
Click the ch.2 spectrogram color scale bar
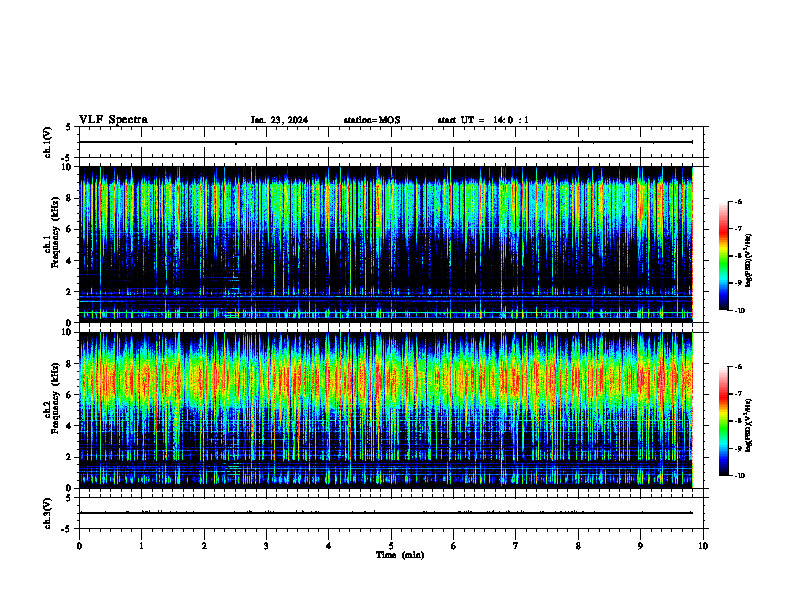pos(723,421)
